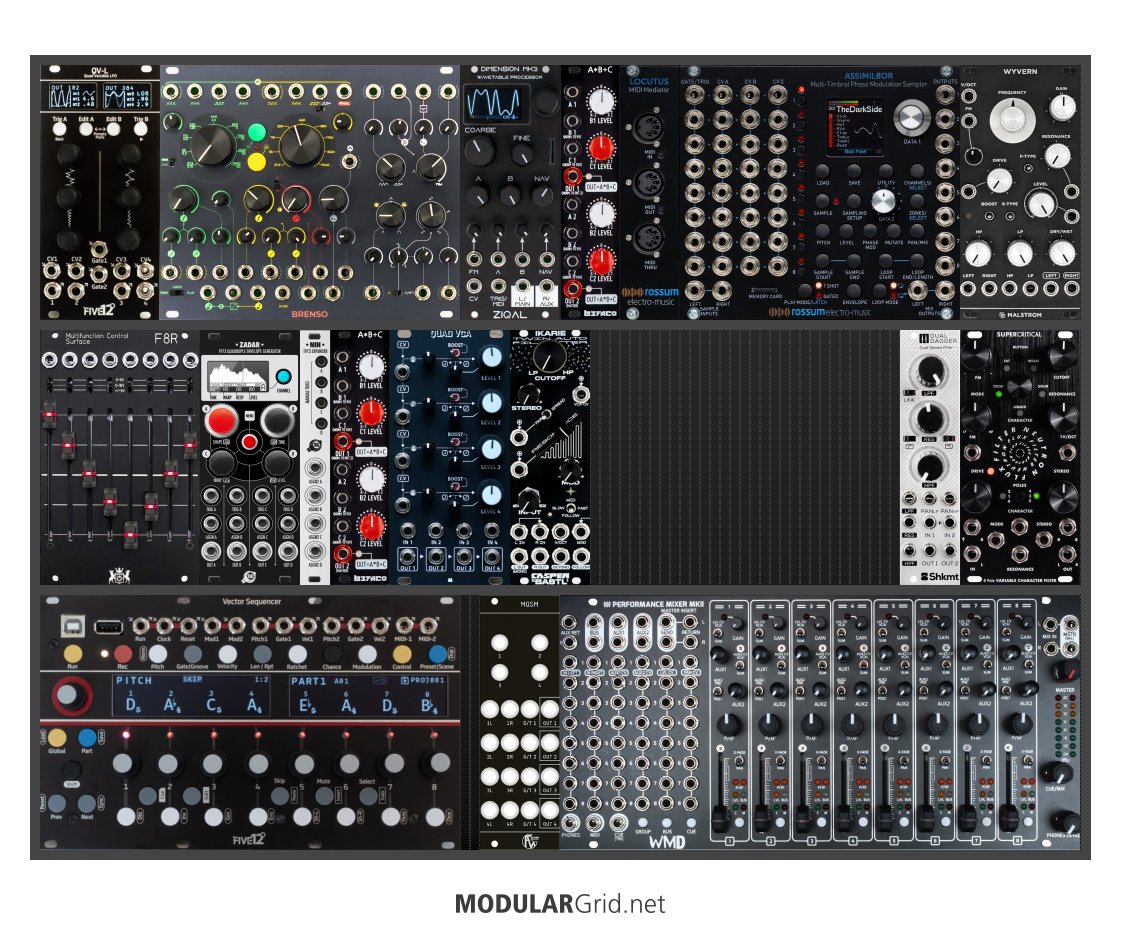The height and width of the screenshot is (925, 1121).
Task: Choose the Velocity button on Vector Sequencer
Action: [x=227, y=653]
